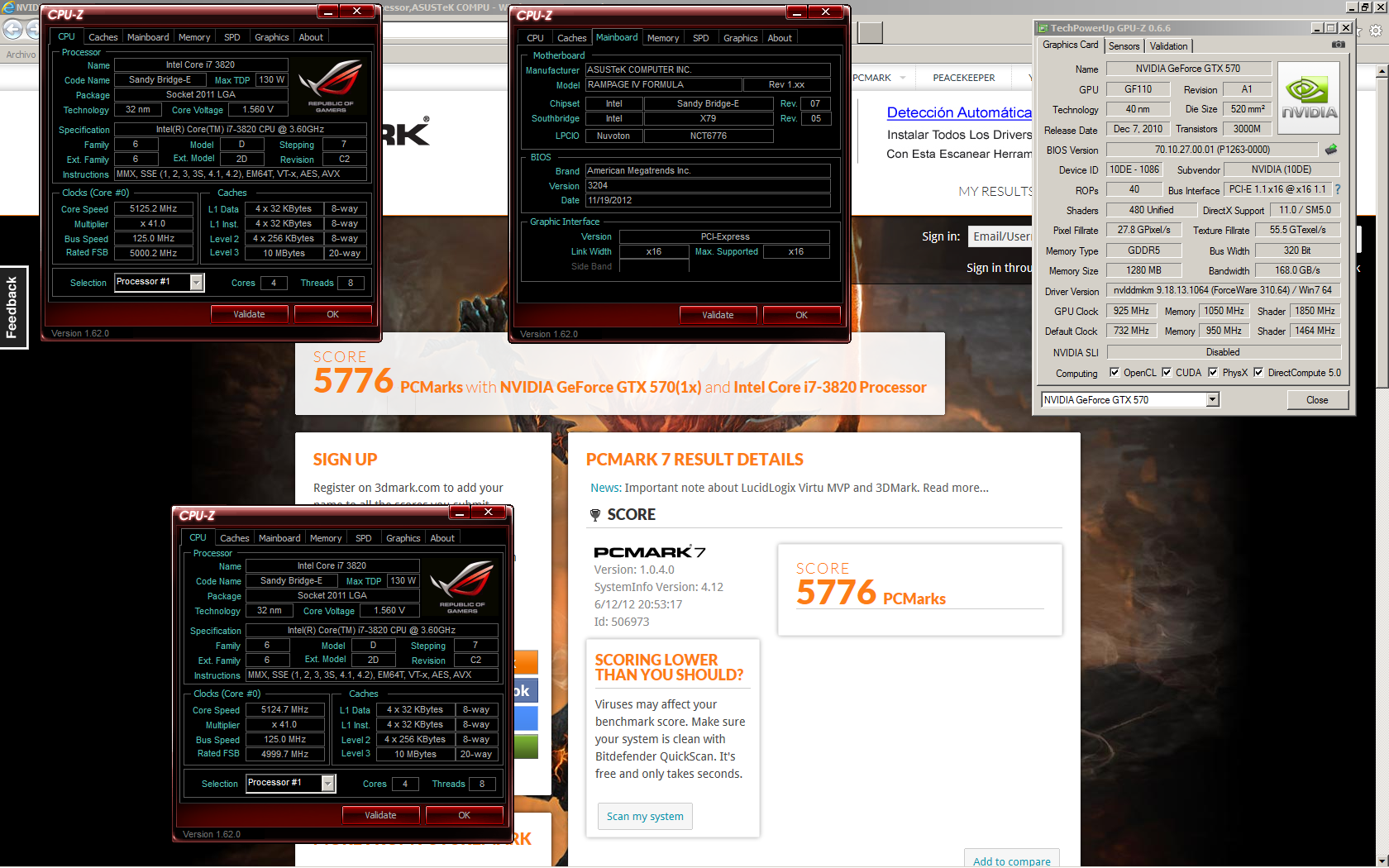Click the Close button in GPU-Z
Viewport: 1389px width, 868px height.
(x=1317, y=400)
